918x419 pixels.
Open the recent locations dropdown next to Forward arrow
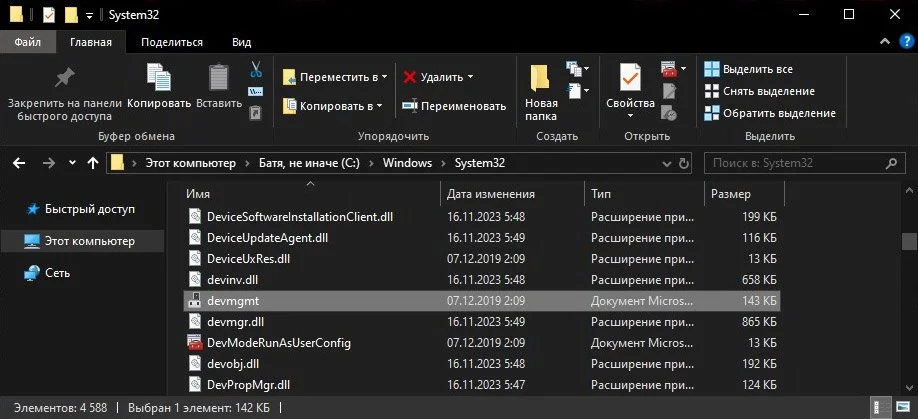[72, 163]
